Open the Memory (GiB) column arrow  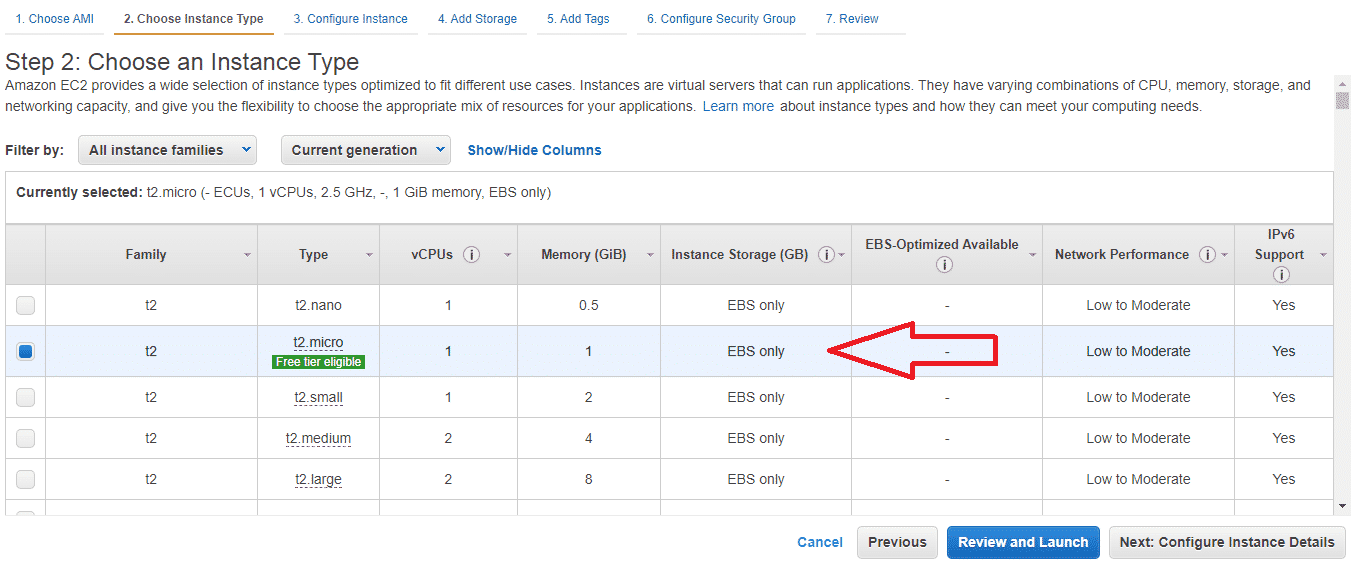(649, 255)
